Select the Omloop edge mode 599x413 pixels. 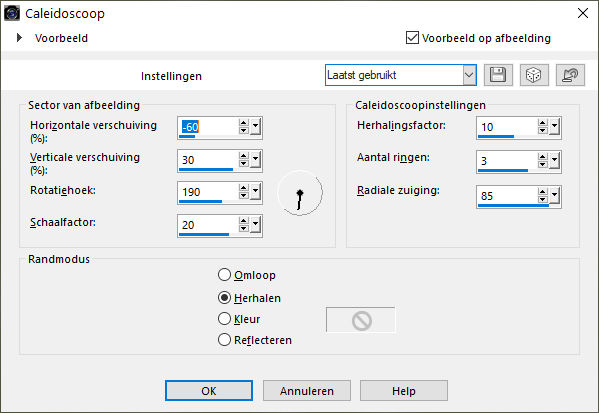click(224, 275)
